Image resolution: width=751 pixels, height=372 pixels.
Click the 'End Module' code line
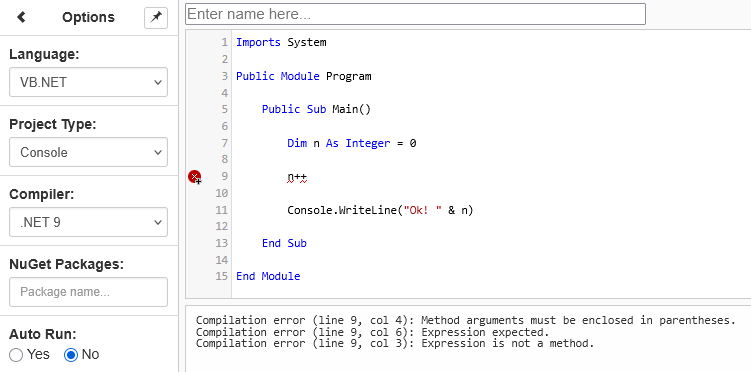click(268, 276)
